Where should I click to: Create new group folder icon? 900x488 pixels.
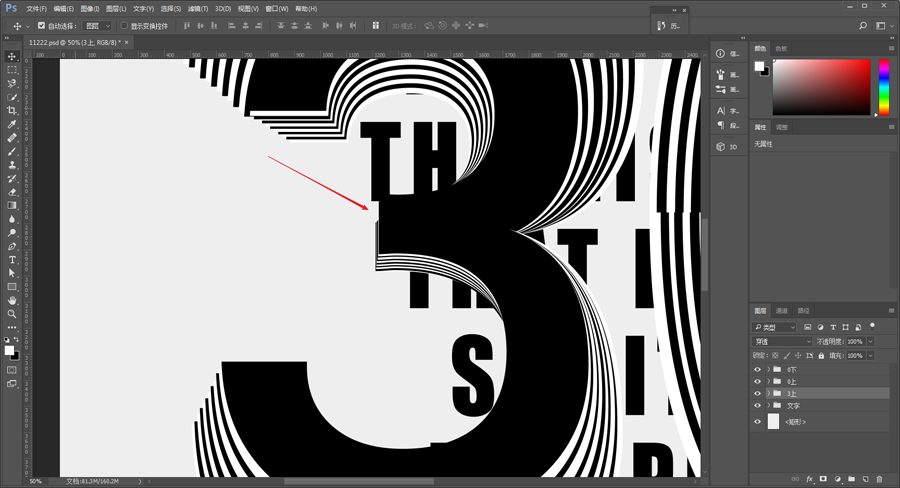coord(852,479)
